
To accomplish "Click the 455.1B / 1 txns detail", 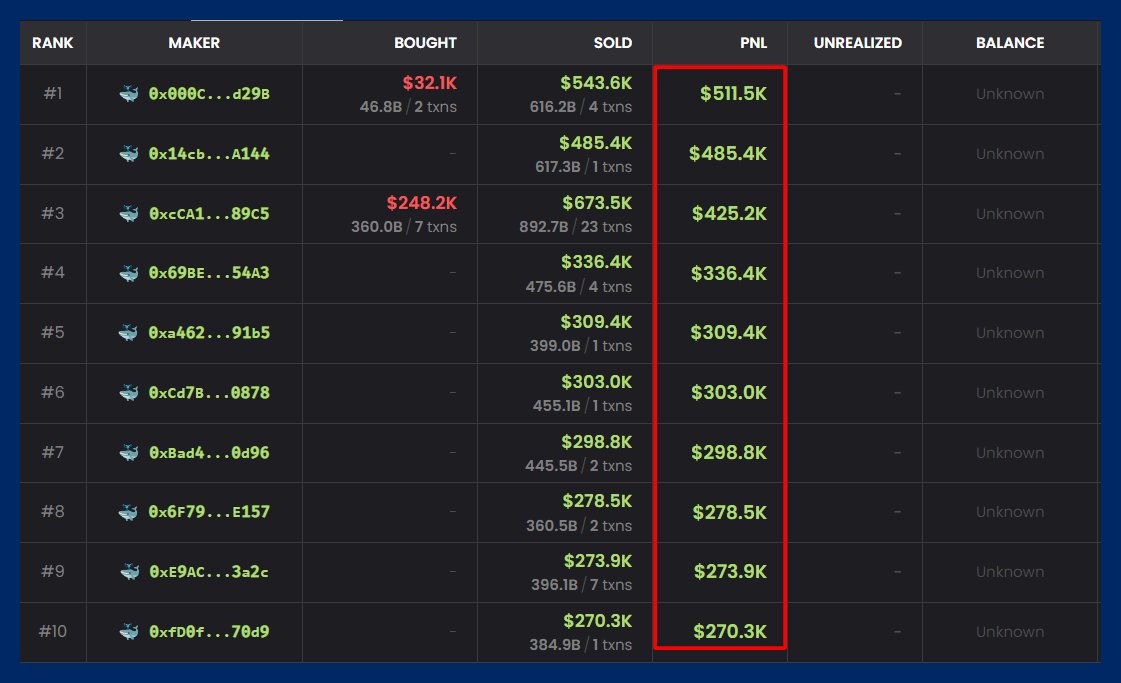I will (x=583, y=406).
